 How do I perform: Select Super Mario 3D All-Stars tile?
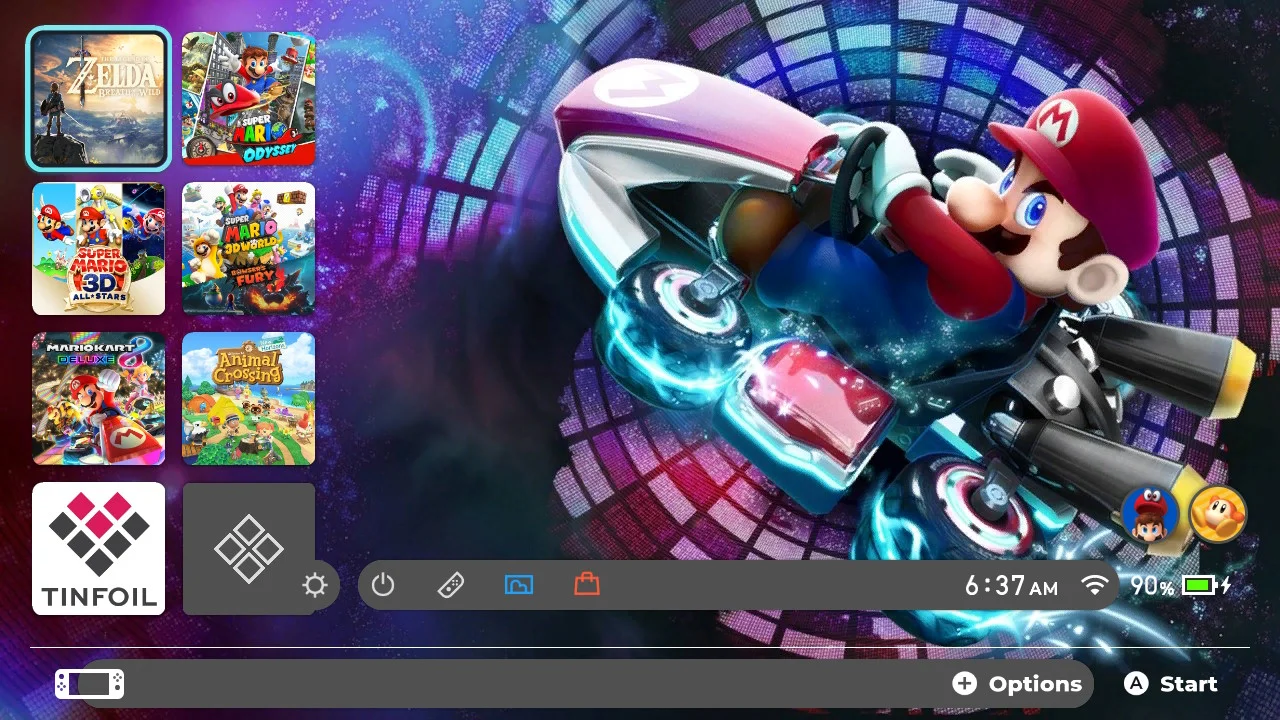click(x=98, y=248)
